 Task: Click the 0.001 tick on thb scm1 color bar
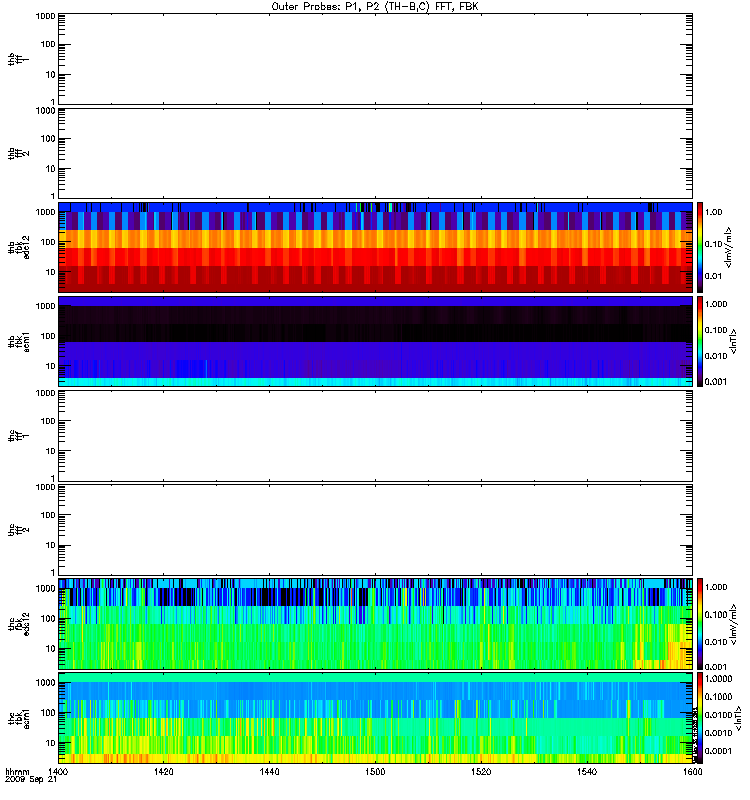[x=716, y=382]
